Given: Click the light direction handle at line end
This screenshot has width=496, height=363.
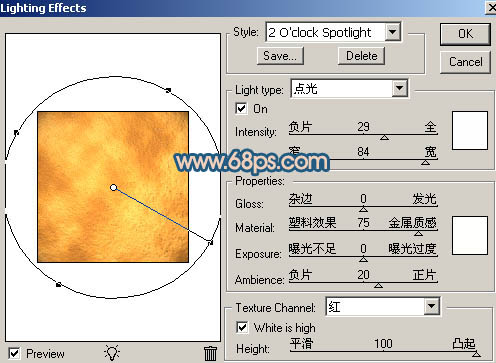Looking at the screenshot, I should pos(211,243).
